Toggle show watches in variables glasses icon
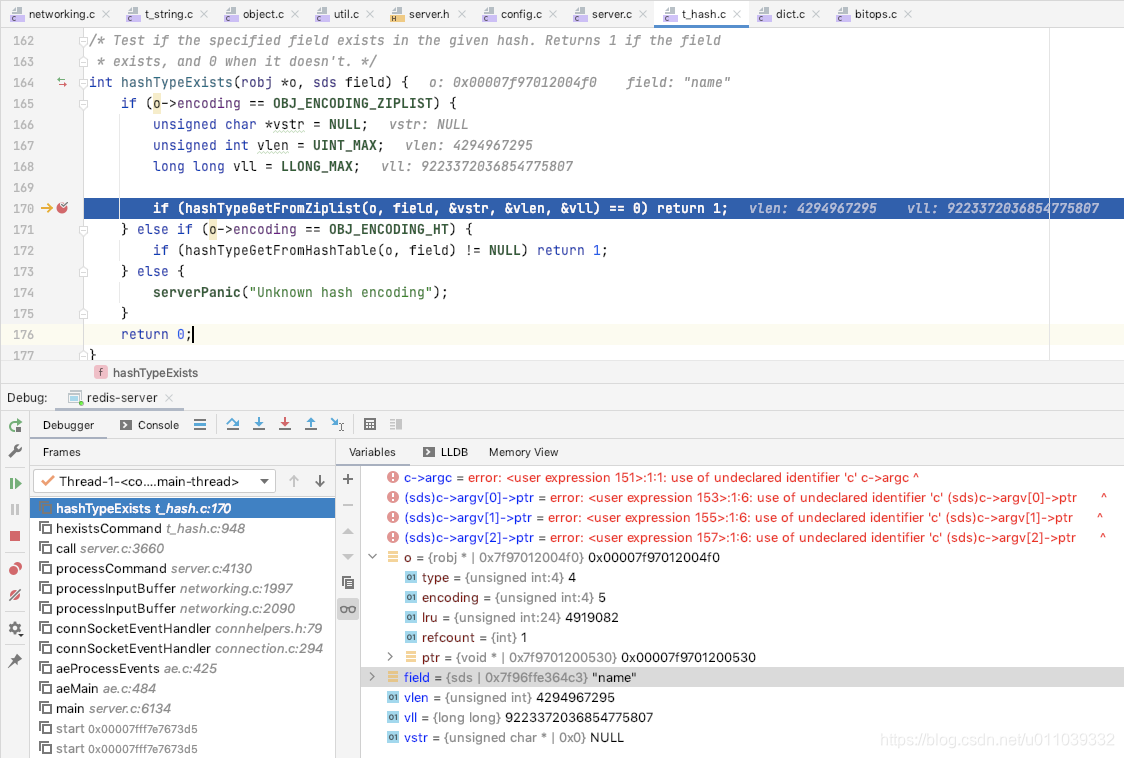 coord(348,610)
